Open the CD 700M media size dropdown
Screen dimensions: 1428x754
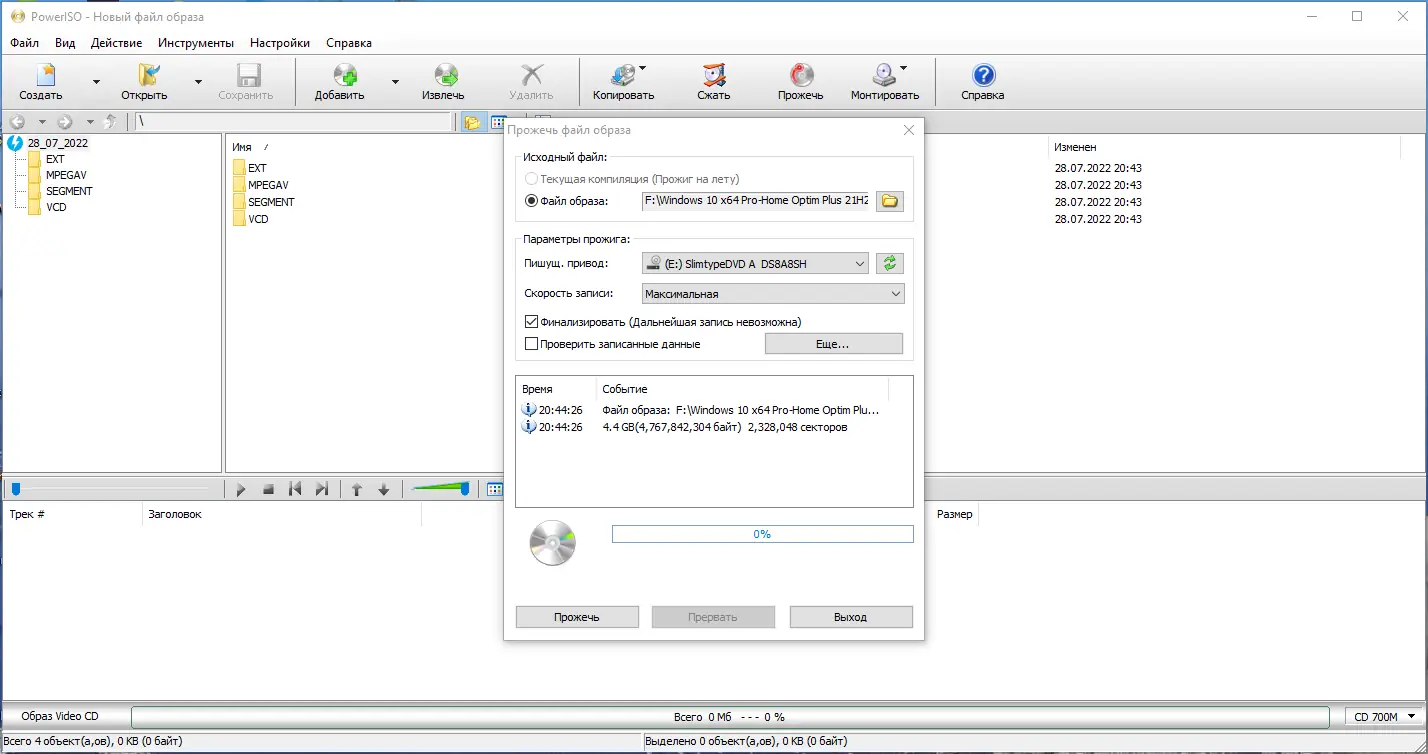[1386, 716]
